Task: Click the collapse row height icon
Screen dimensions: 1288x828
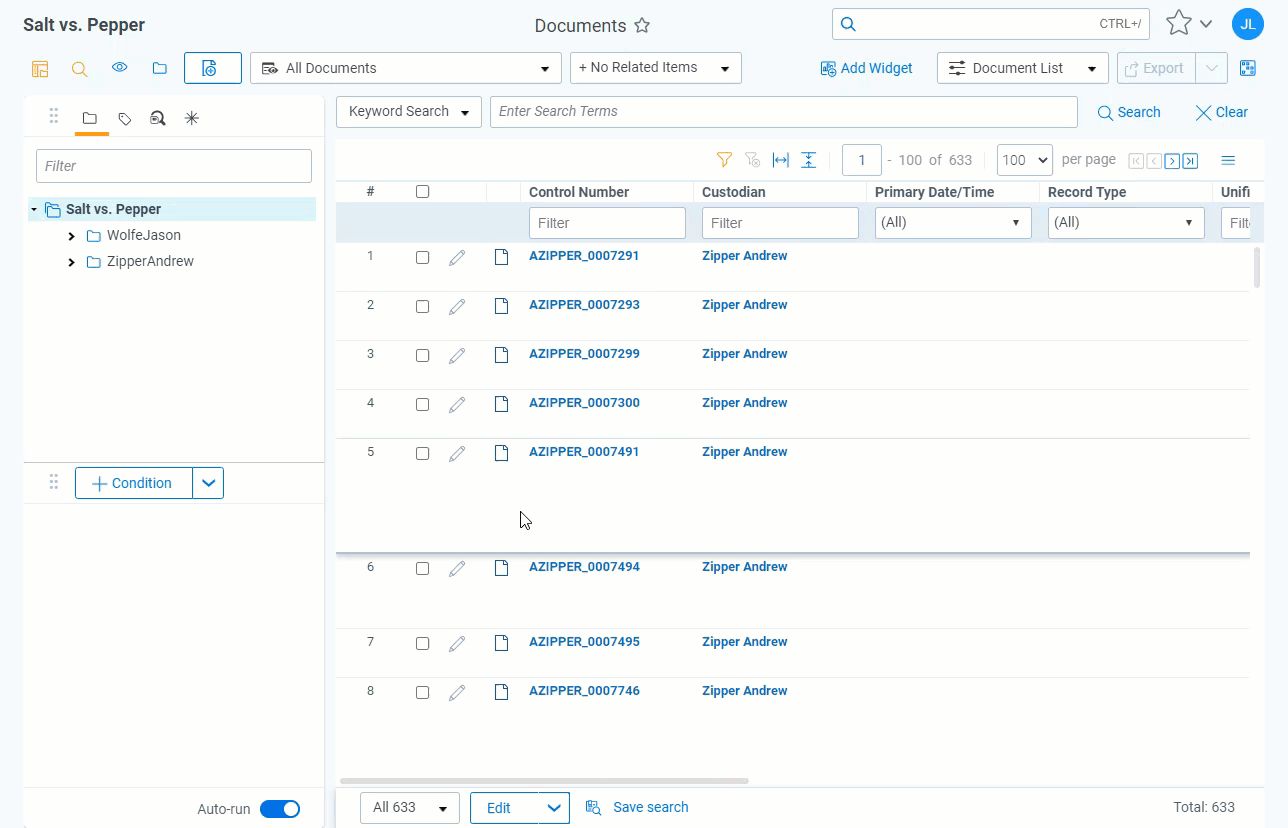Action: pos(808,160)
